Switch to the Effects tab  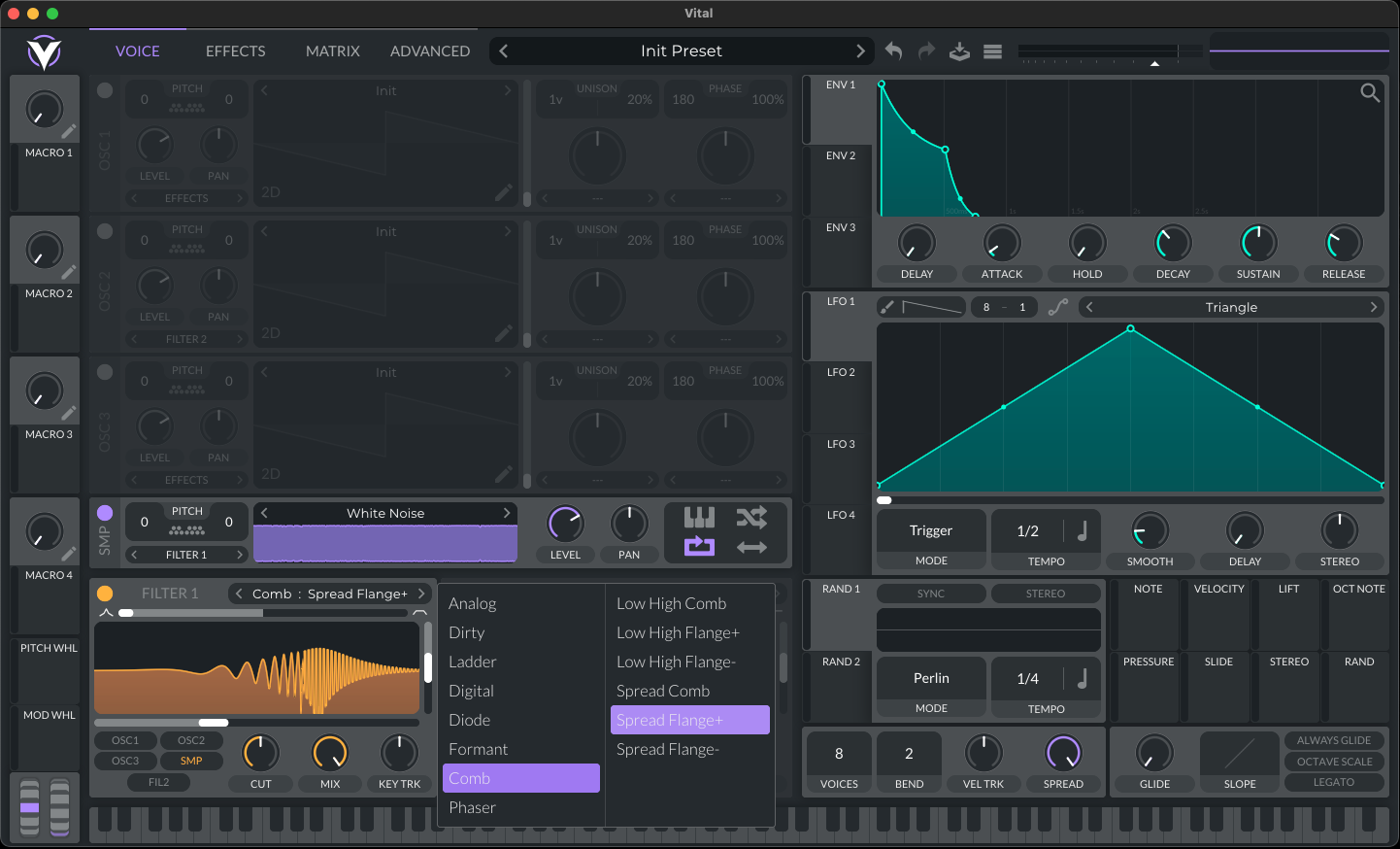point(235,51)
